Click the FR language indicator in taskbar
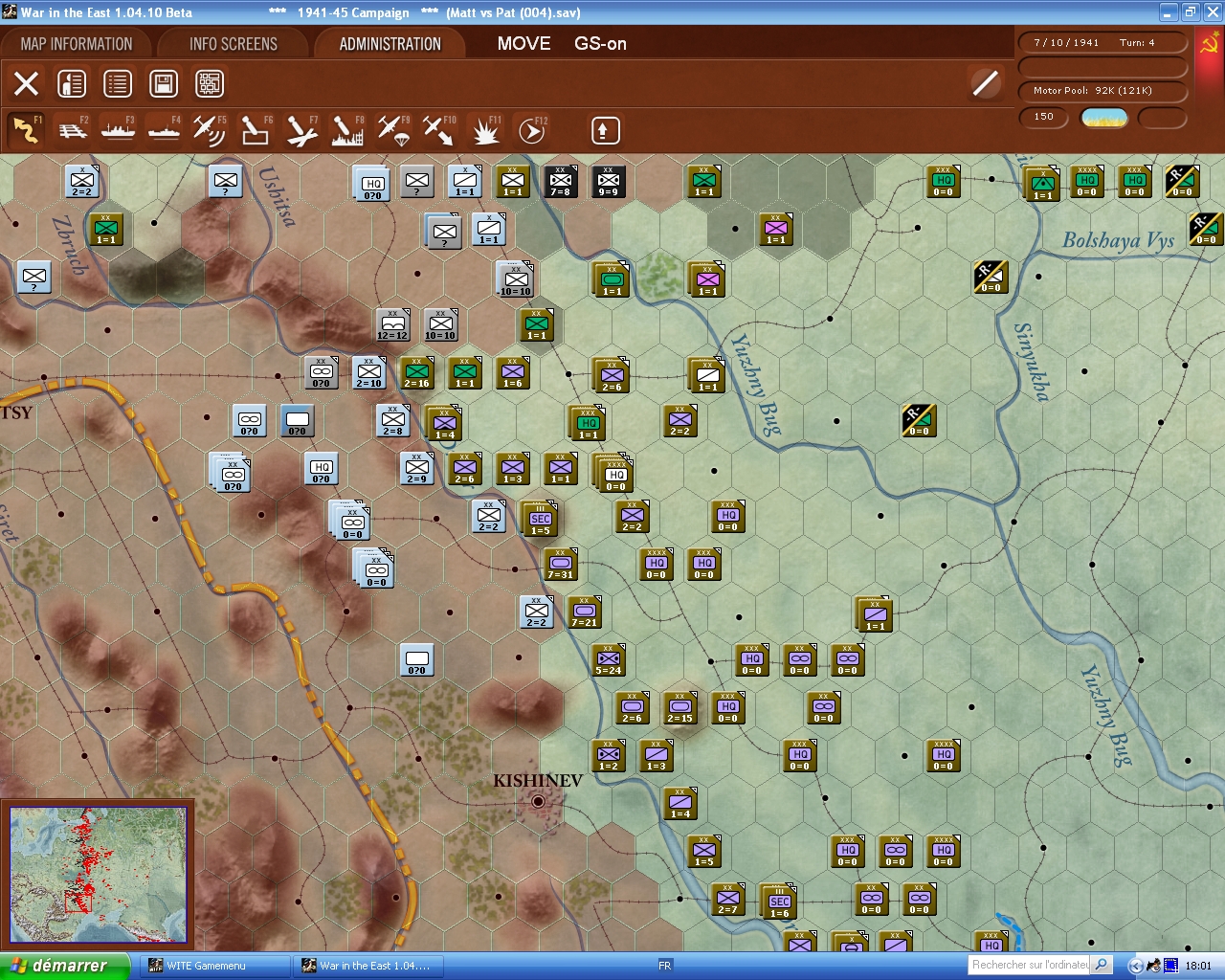The width and height of the screenshot is (1225, 980). [x=665, y=966]
